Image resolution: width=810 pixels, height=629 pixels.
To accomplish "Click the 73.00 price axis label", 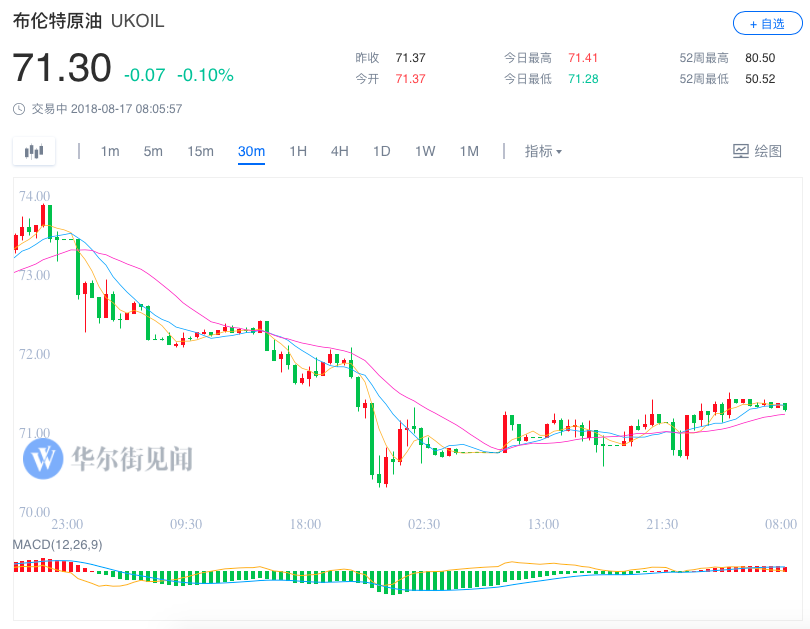I will tap(35, 275).
